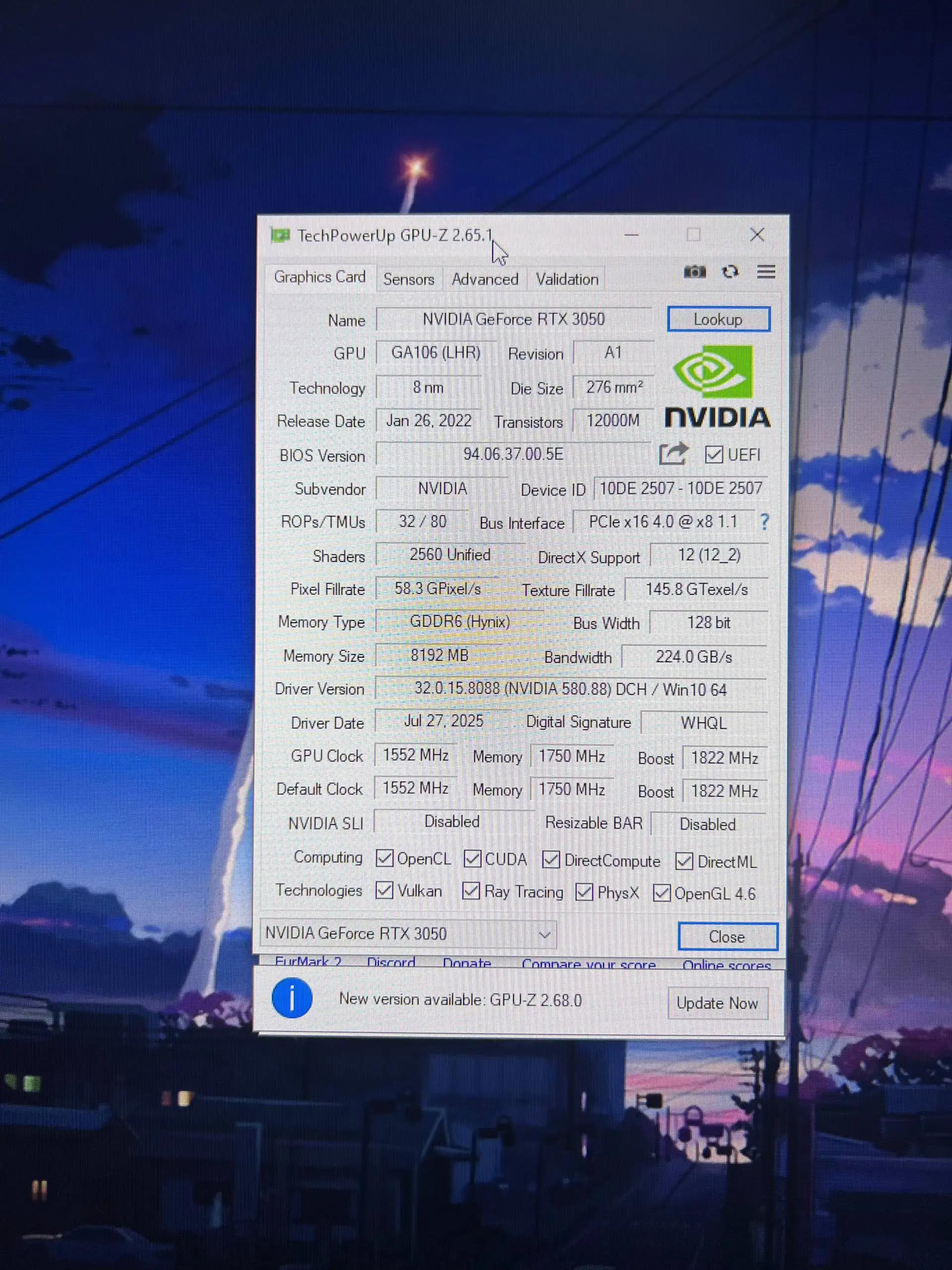
Task: Click the Lookup button
Action: 718,319
